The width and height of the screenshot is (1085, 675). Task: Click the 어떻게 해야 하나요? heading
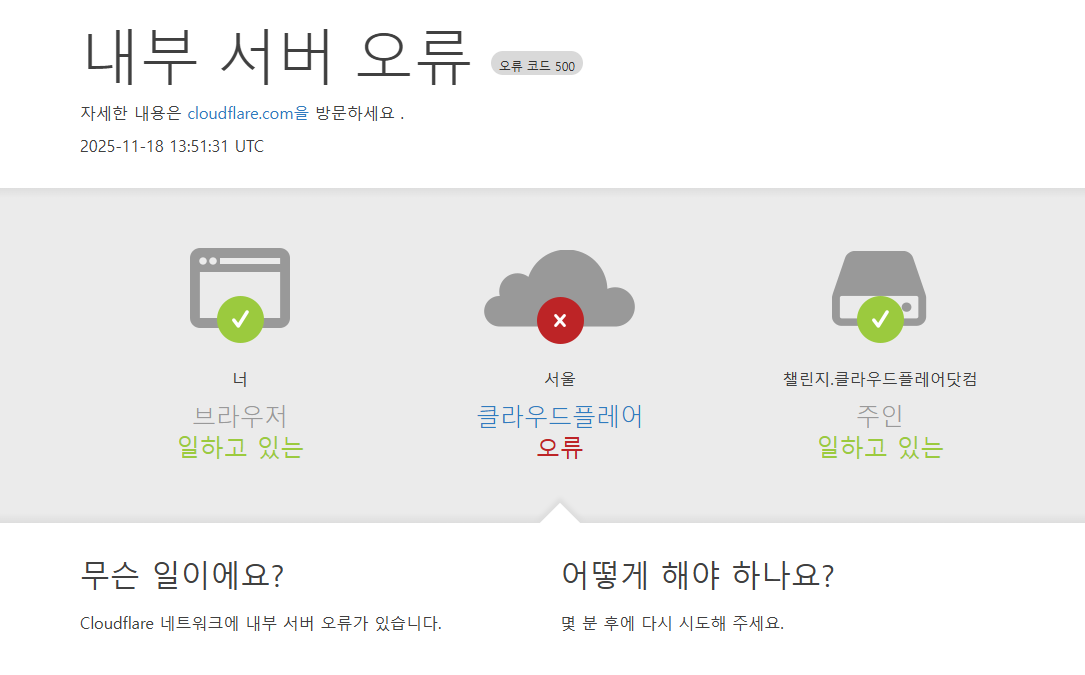698,575
